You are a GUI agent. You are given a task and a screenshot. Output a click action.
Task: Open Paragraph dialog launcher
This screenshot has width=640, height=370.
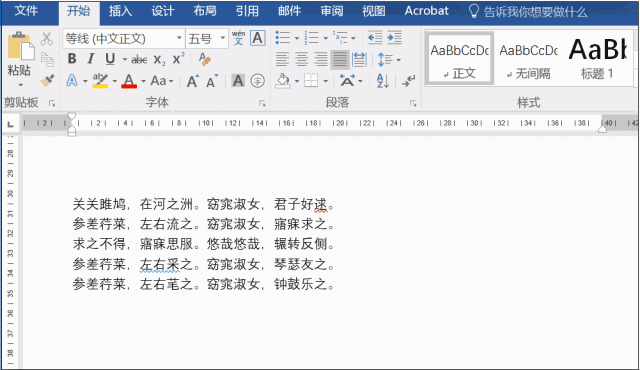(x=413, y=103)
